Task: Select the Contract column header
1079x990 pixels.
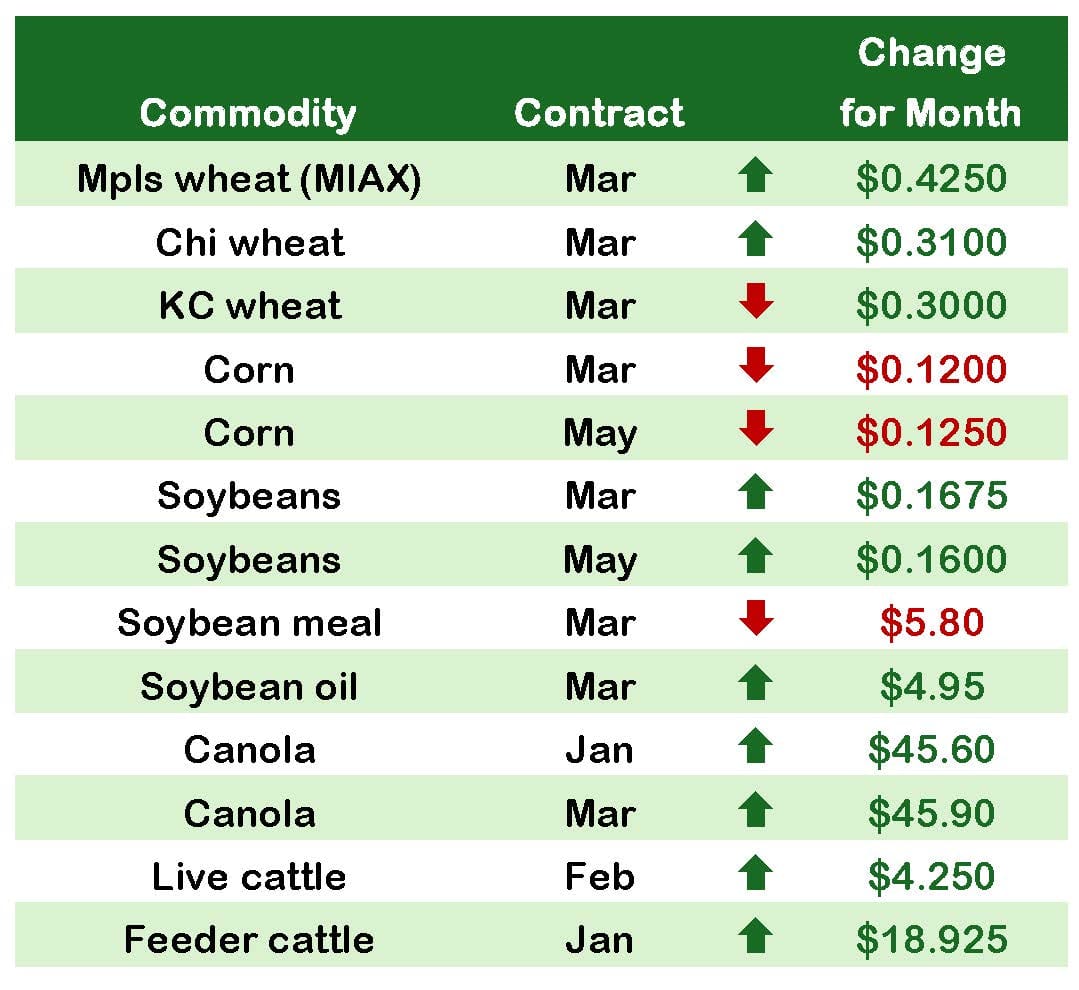Action: coord(599,113)
